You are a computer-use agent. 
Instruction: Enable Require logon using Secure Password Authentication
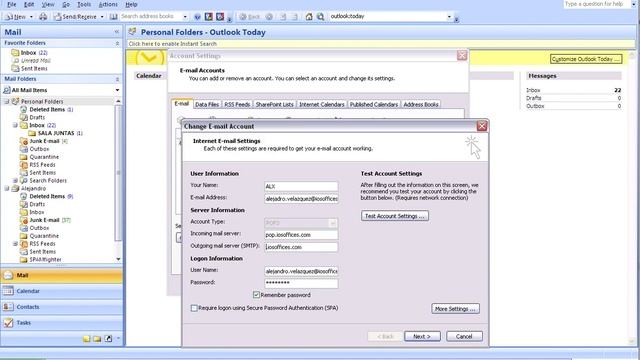coord(194,308)
